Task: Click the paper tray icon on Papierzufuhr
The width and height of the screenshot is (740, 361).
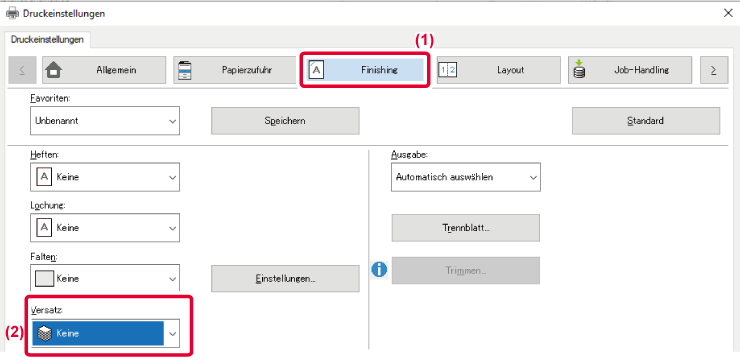Action: pyautogui.click(x=182, y=70)
